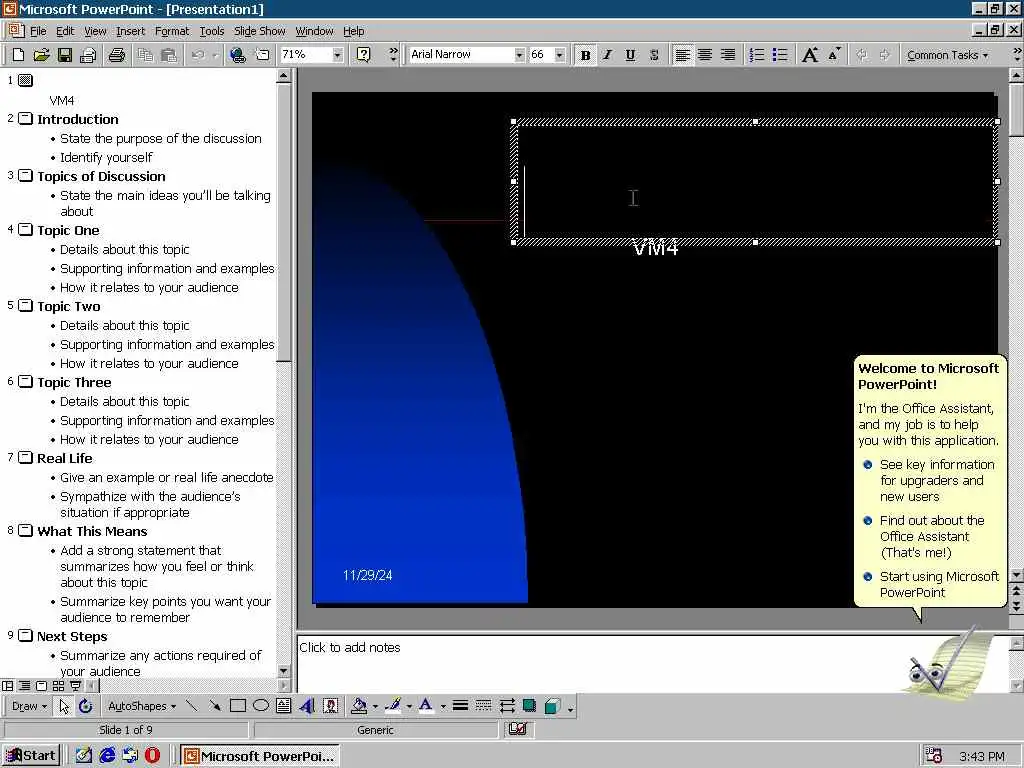Screen dimensions: 1024x768
Task: Open the Window menu
Action: pos(314,31)
